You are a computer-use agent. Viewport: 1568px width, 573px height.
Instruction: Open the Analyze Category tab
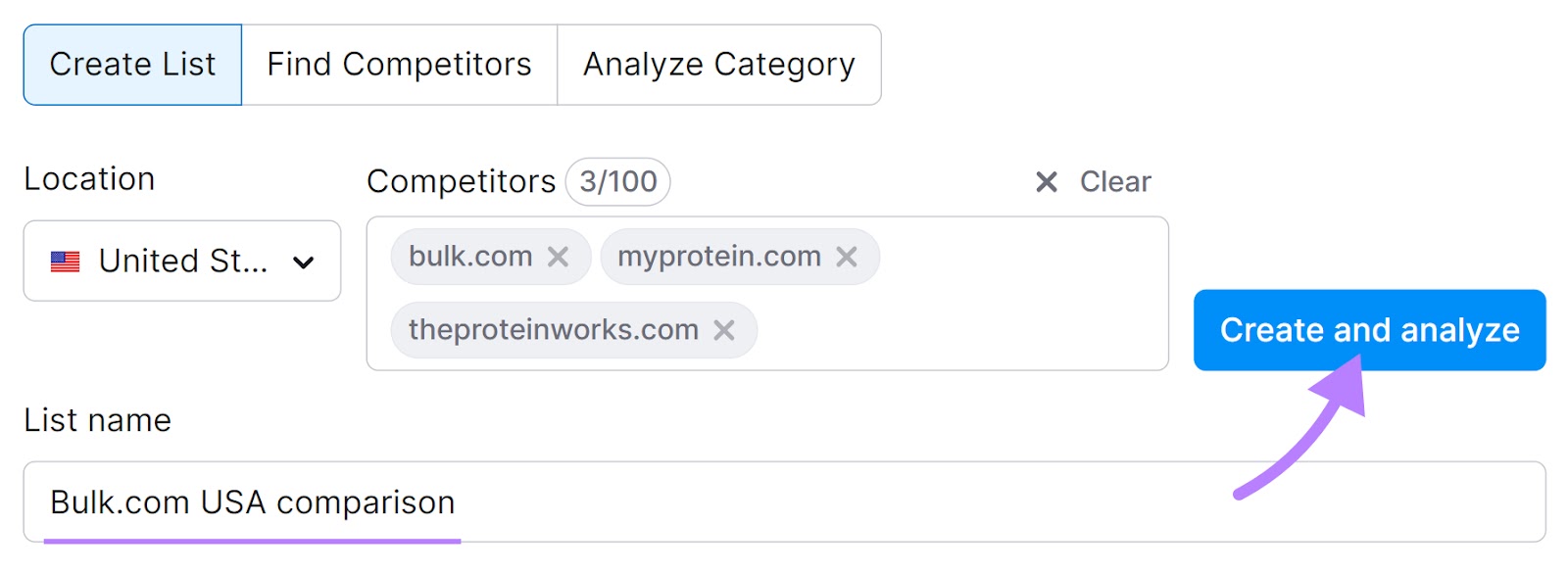pyautogui.click(x=718, y=65)
